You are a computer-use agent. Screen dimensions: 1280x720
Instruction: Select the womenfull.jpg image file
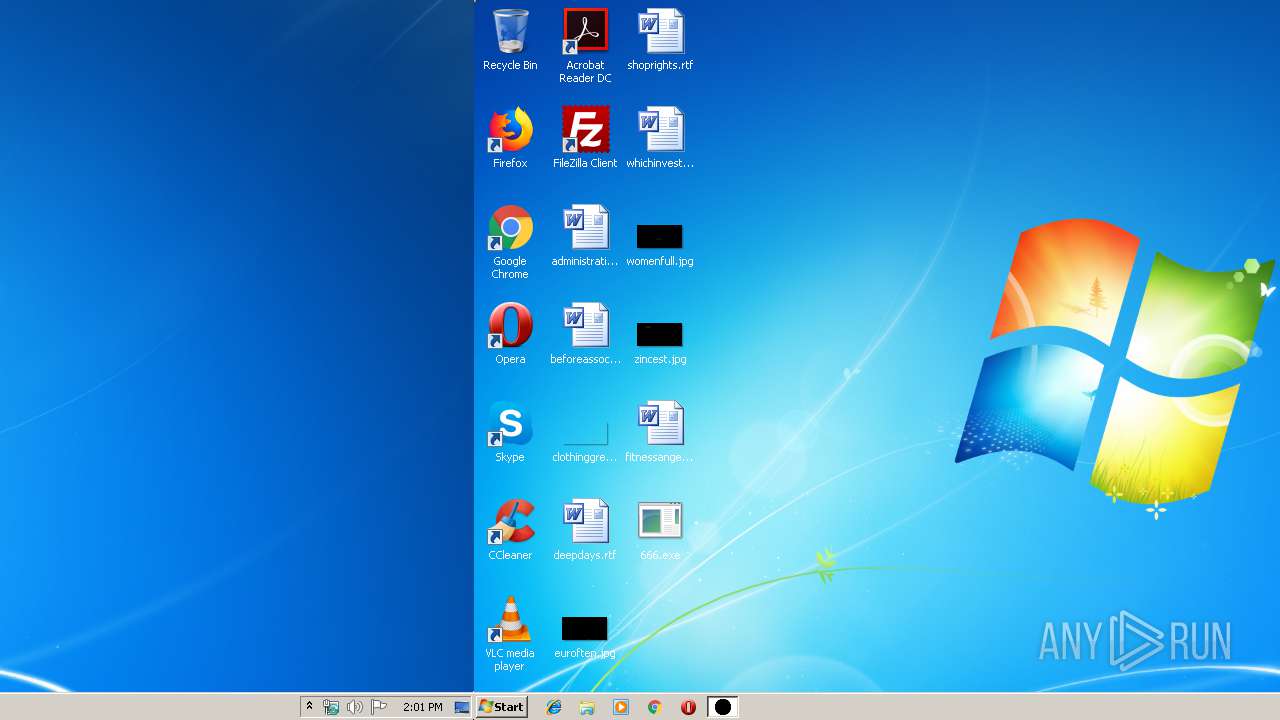tap(660, 244)
